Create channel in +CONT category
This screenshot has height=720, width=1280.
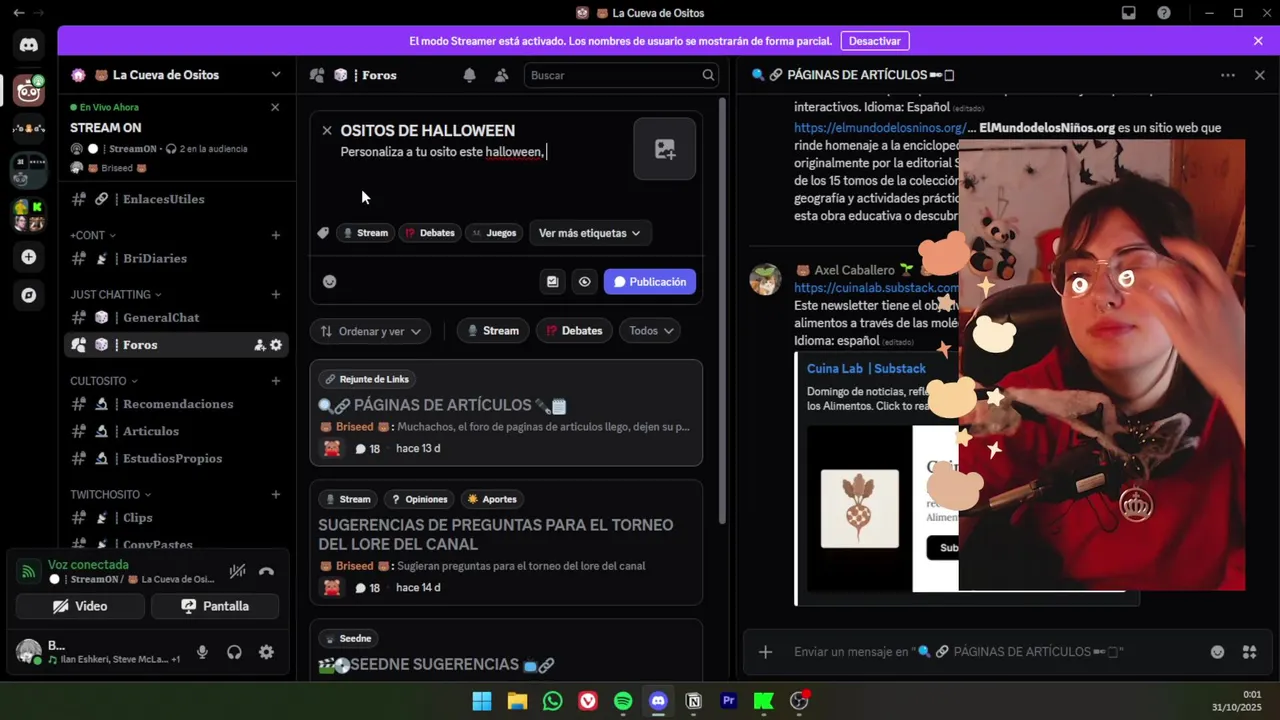pos(276,236)
